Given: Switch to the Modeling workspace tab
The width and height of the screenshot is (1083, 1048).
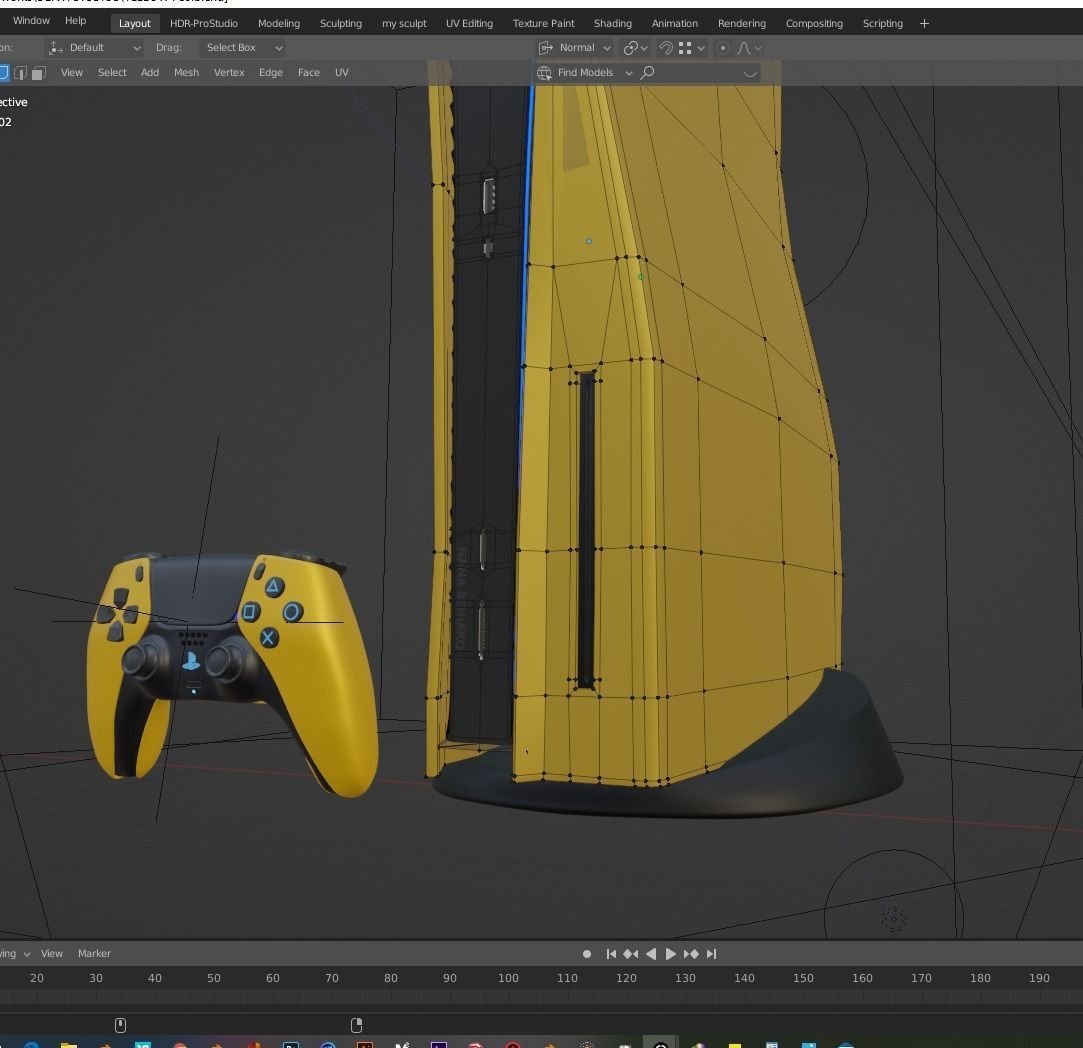Looking at the screenshot, I should pos(279,23).
